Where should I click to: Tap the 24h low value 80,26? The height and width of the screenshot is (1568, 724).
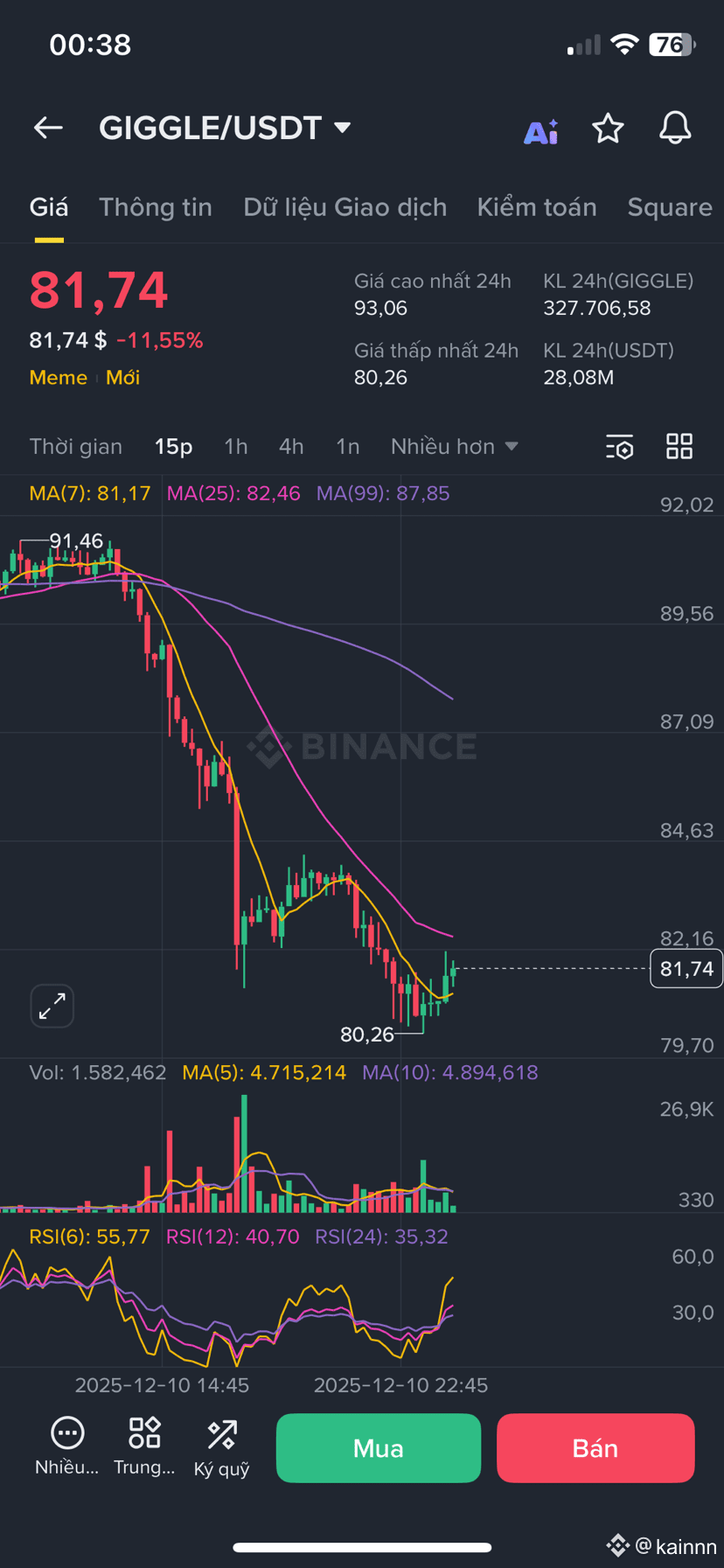click(380, 378)
